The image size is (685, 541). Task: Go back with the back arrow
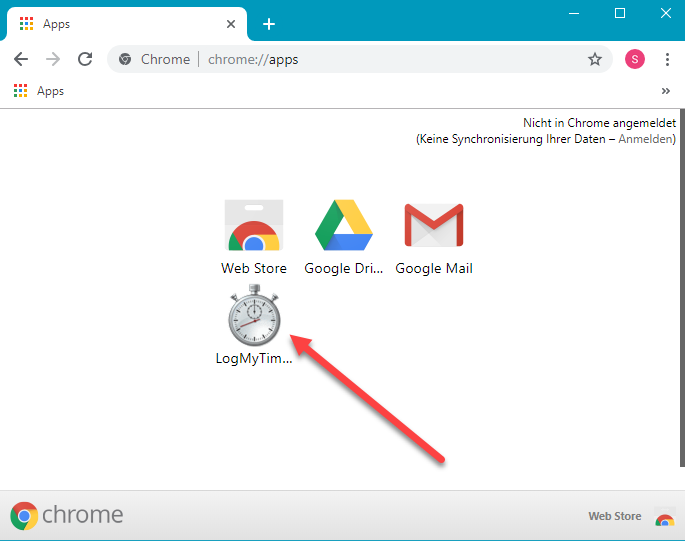[21, 59]
